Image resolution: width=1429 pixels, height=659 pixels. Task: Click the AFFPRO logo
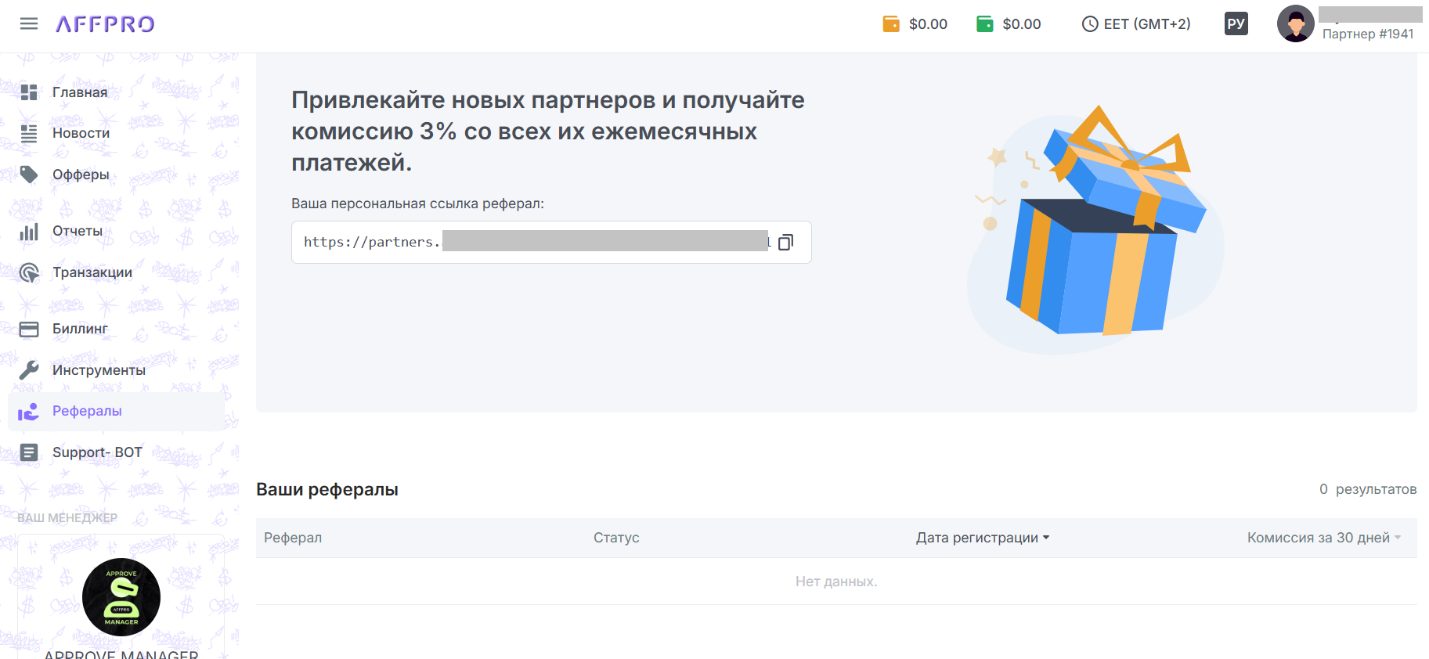click(x=105, y=24)
